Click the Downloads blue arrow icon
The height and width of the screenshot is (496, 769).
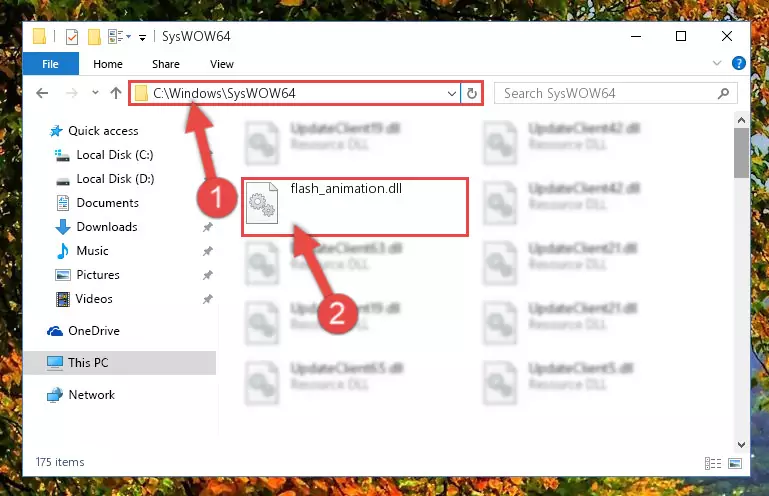(63, 227)
